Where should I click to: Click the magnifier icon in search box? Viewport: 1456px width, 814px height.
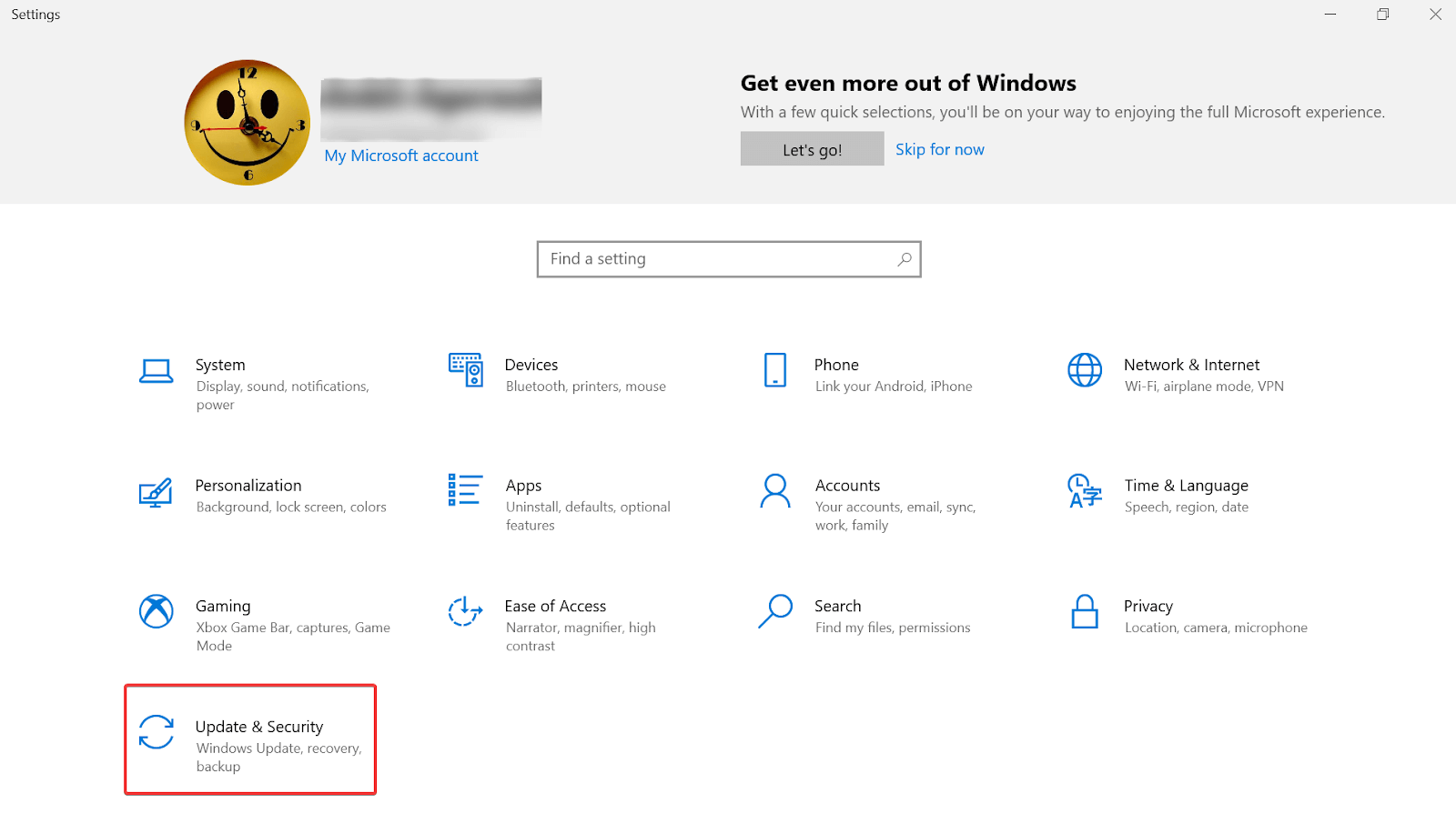point(904,259)
